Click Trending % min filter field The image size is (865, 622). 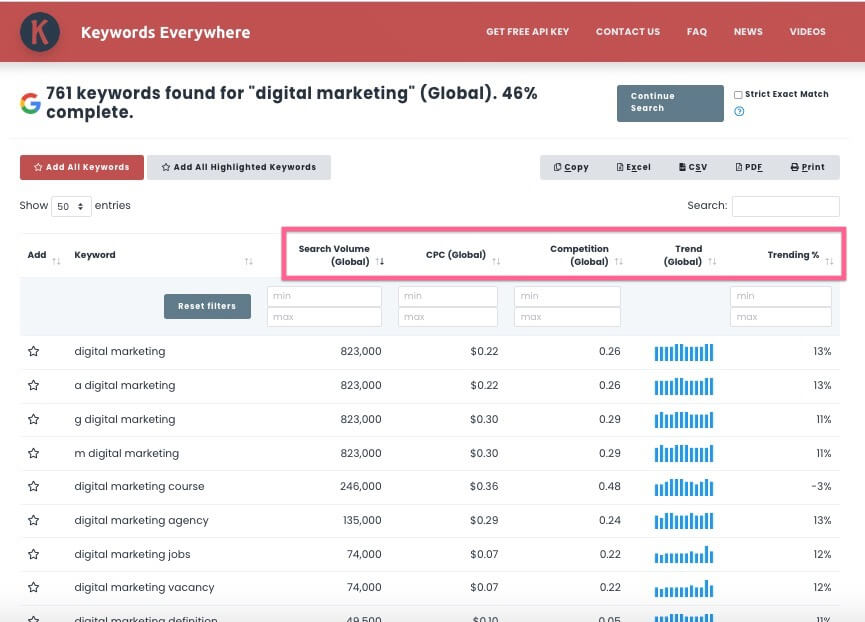(781, 296)
